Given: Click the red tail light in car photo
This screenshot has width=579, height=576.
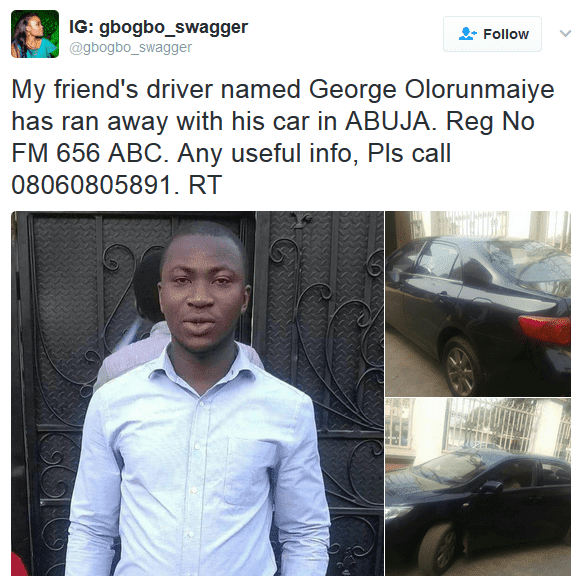Looking at the screenshot, I should (544, 330).
